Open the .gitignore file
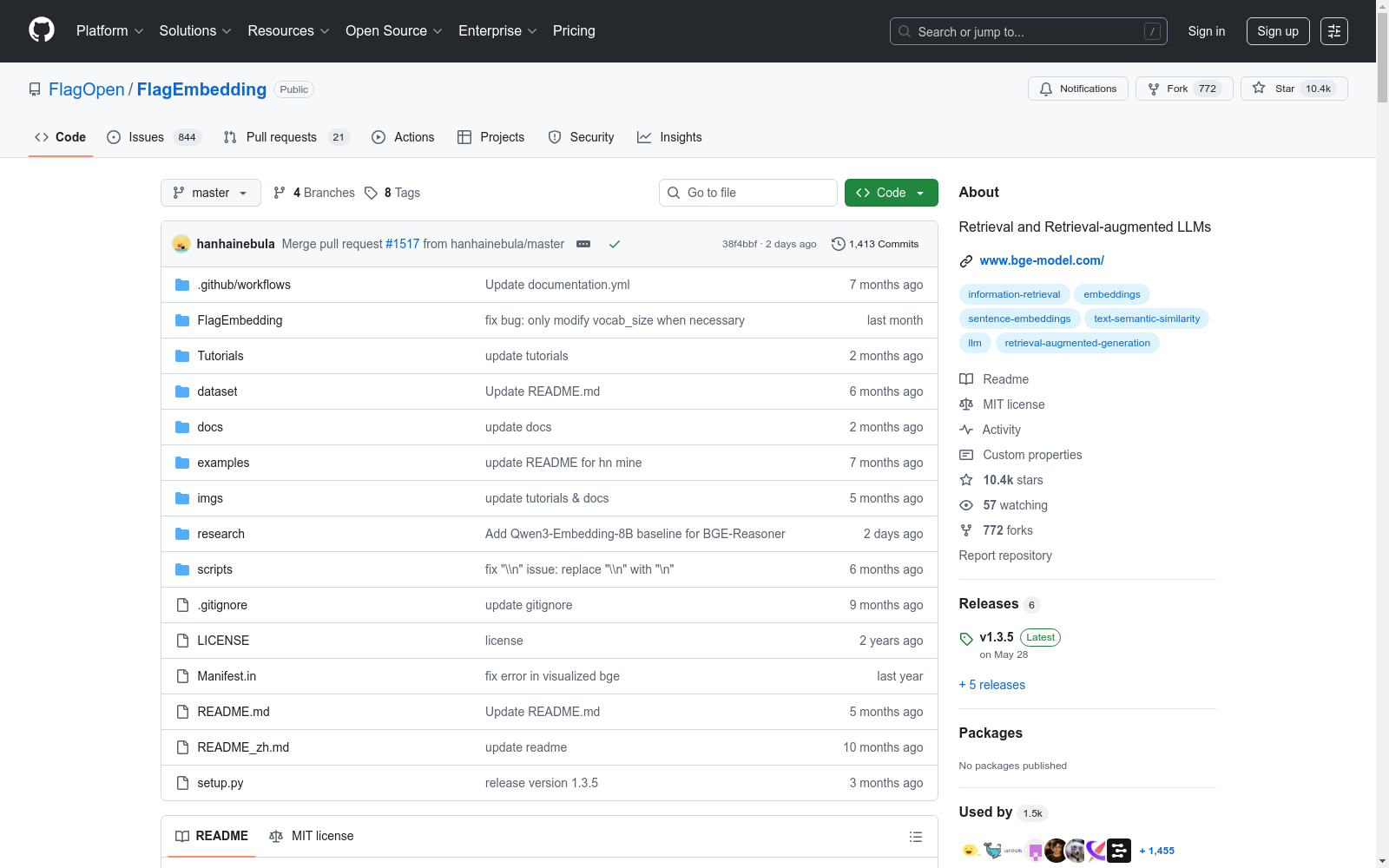1389x868 pixels. click(222, 605)
